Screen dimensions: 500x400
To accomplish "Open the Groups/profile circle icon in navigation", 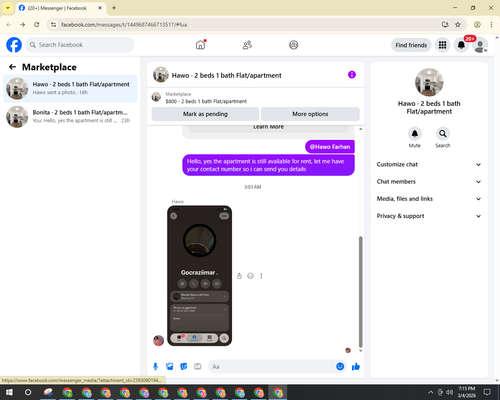I will (294, 45).
